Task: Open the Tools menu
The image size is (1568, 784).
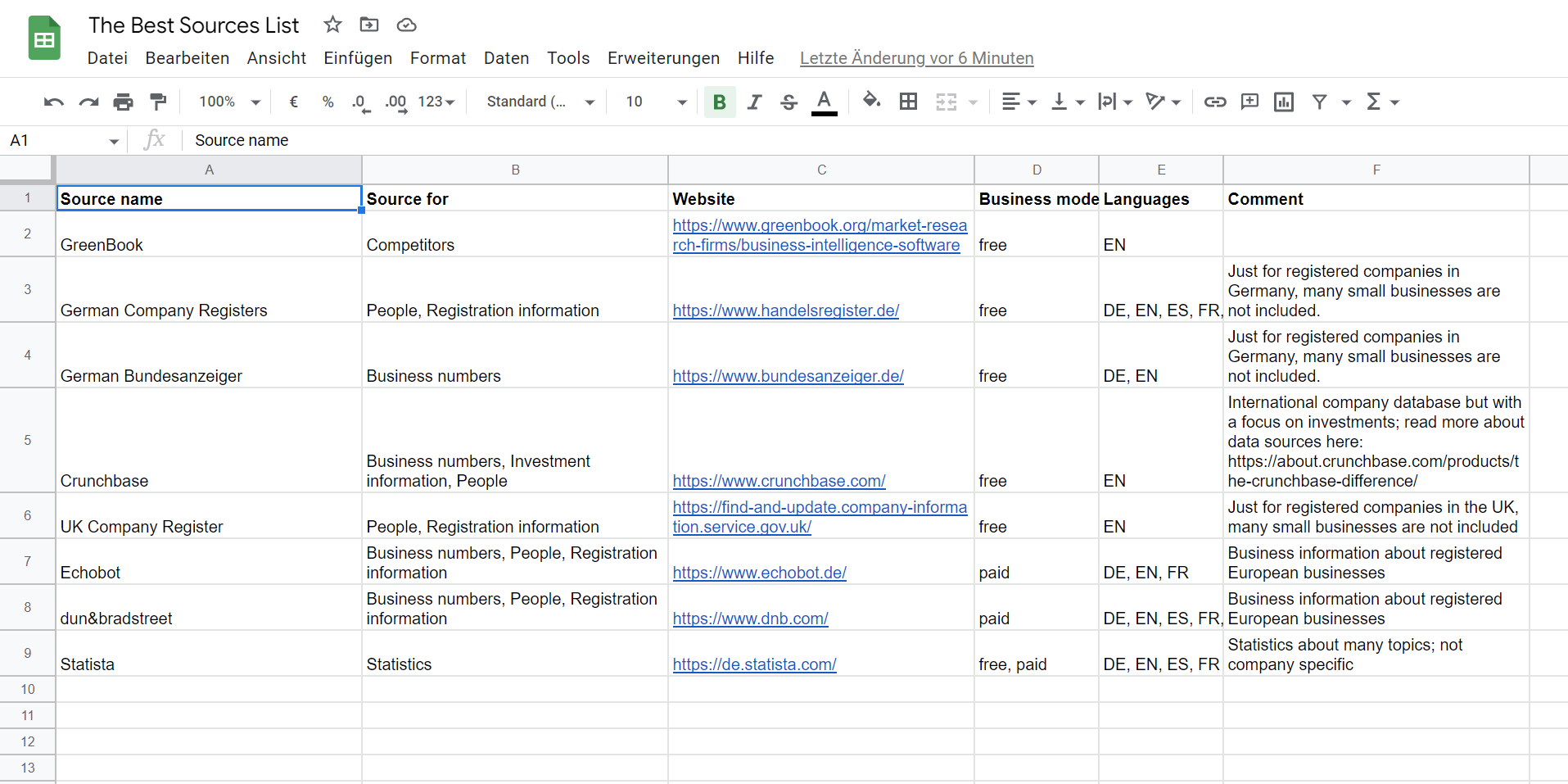Action: [x=568, y=58]
